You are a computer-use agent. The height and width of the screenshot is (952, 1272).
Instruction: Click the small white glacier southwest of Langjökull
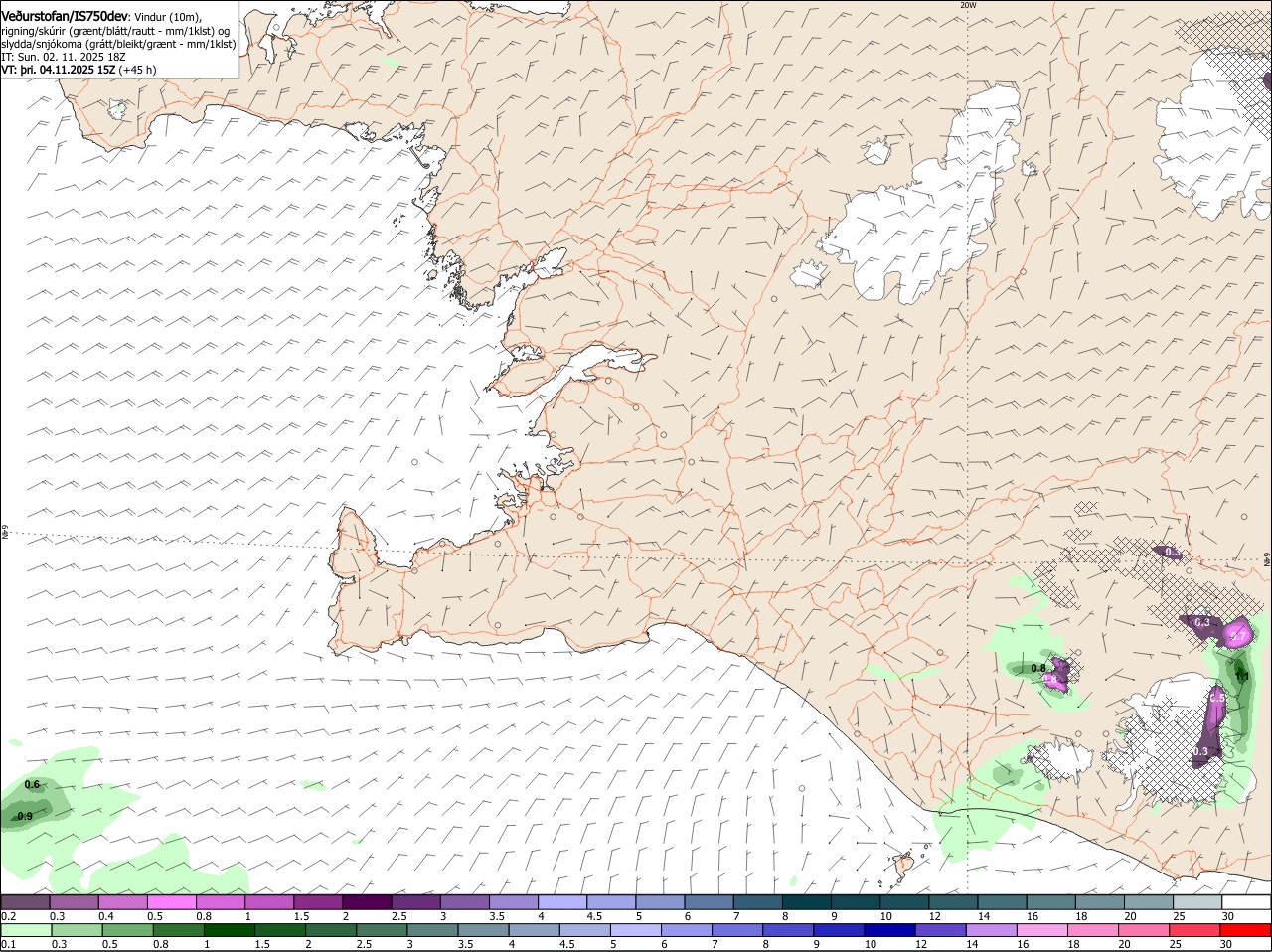(x=807, y=275)
